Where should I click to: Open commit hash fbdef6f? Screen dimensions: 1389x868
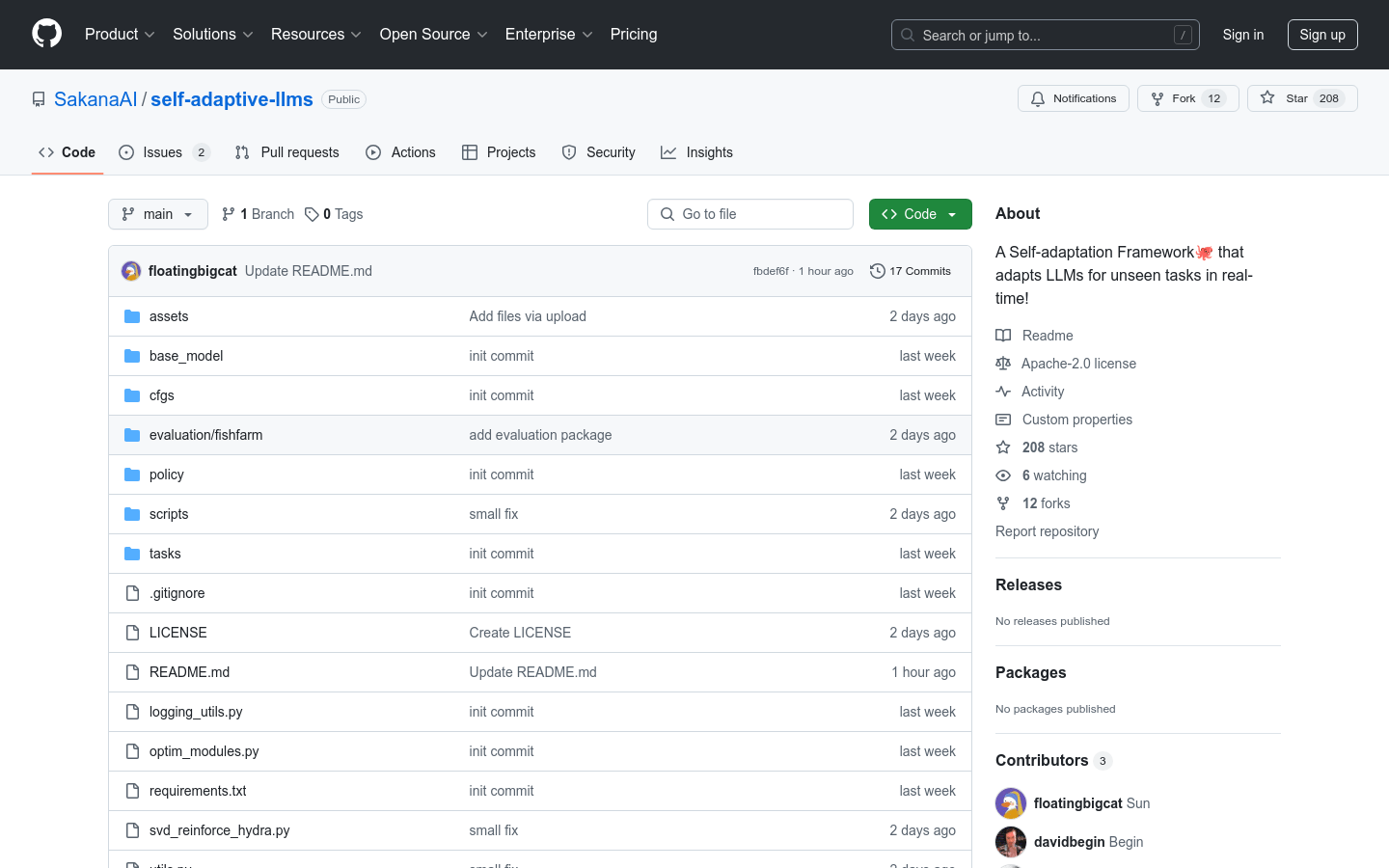[771, 271]
